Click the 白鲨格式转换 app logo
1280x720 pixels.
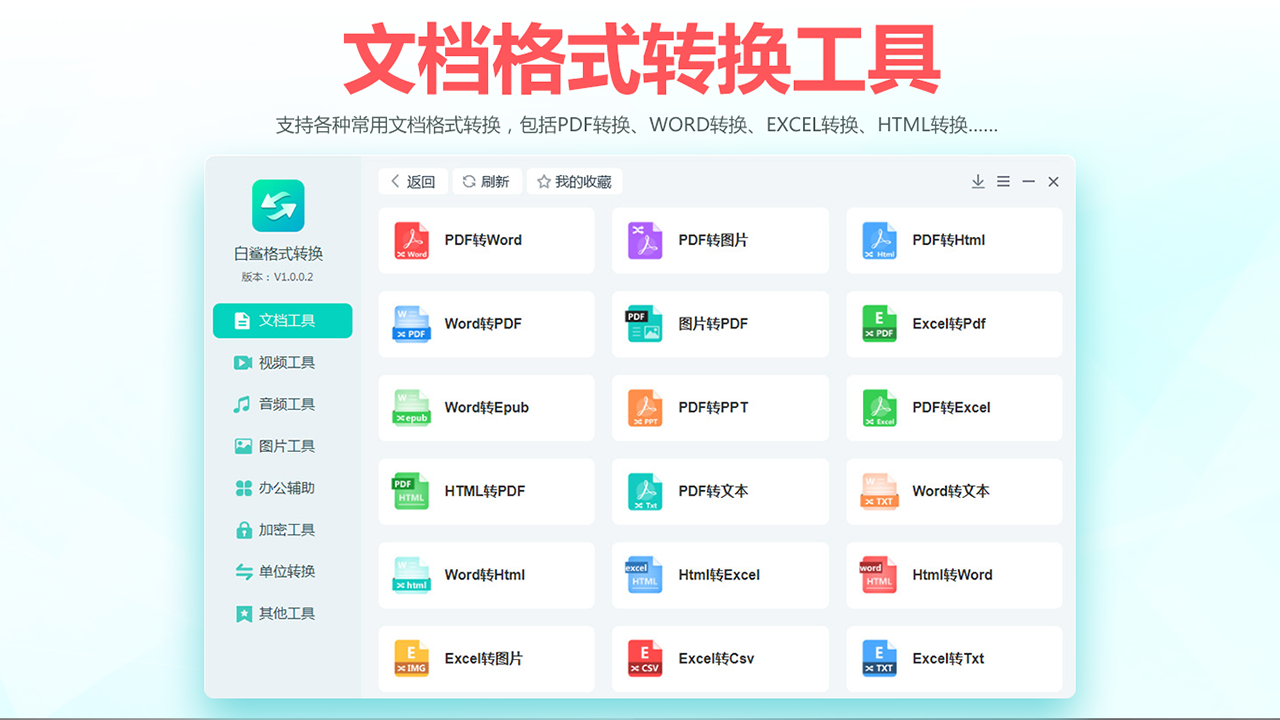coord(278,206)
